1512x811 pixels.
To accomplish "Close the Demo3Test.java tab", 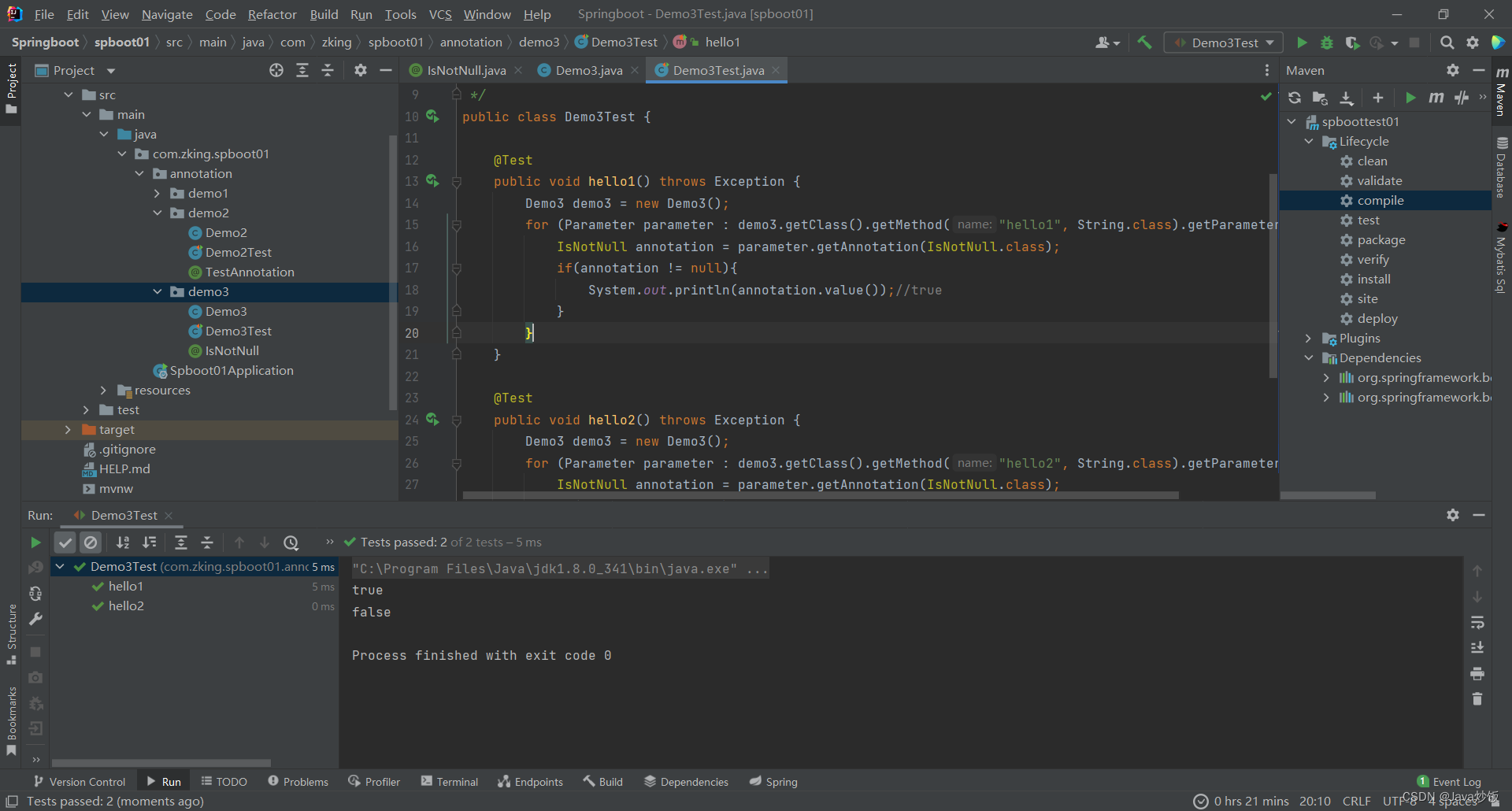I will [776, 70].
